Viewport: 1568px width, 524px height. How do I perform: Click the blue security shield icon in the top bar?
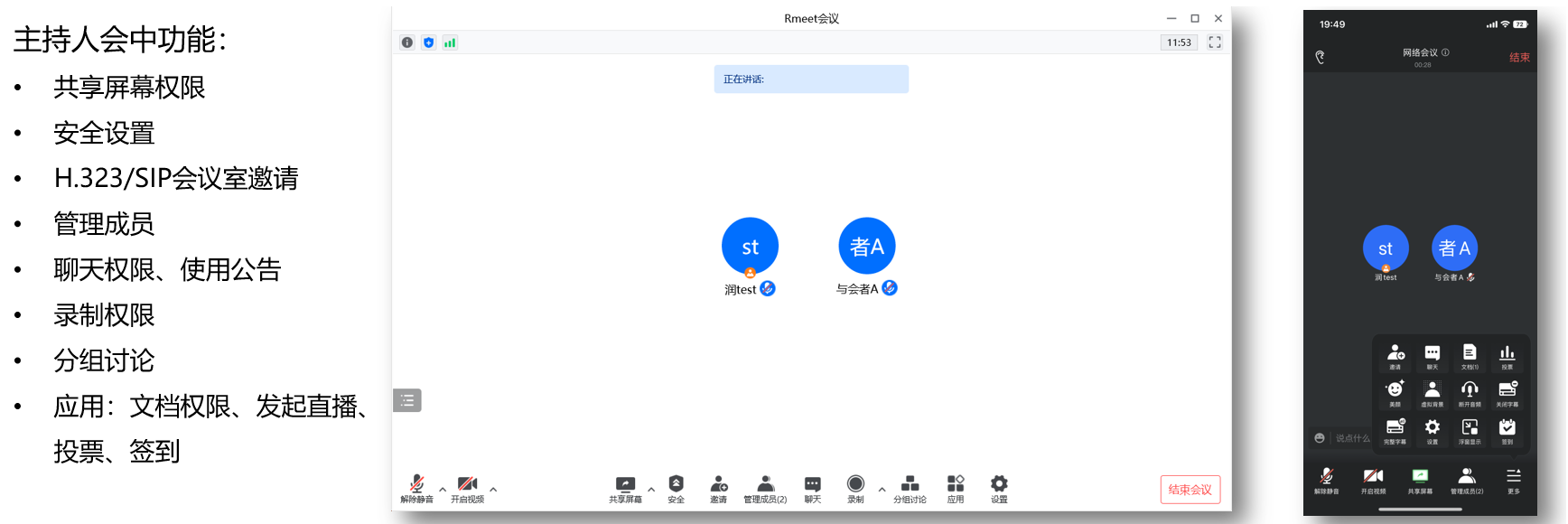428,42
